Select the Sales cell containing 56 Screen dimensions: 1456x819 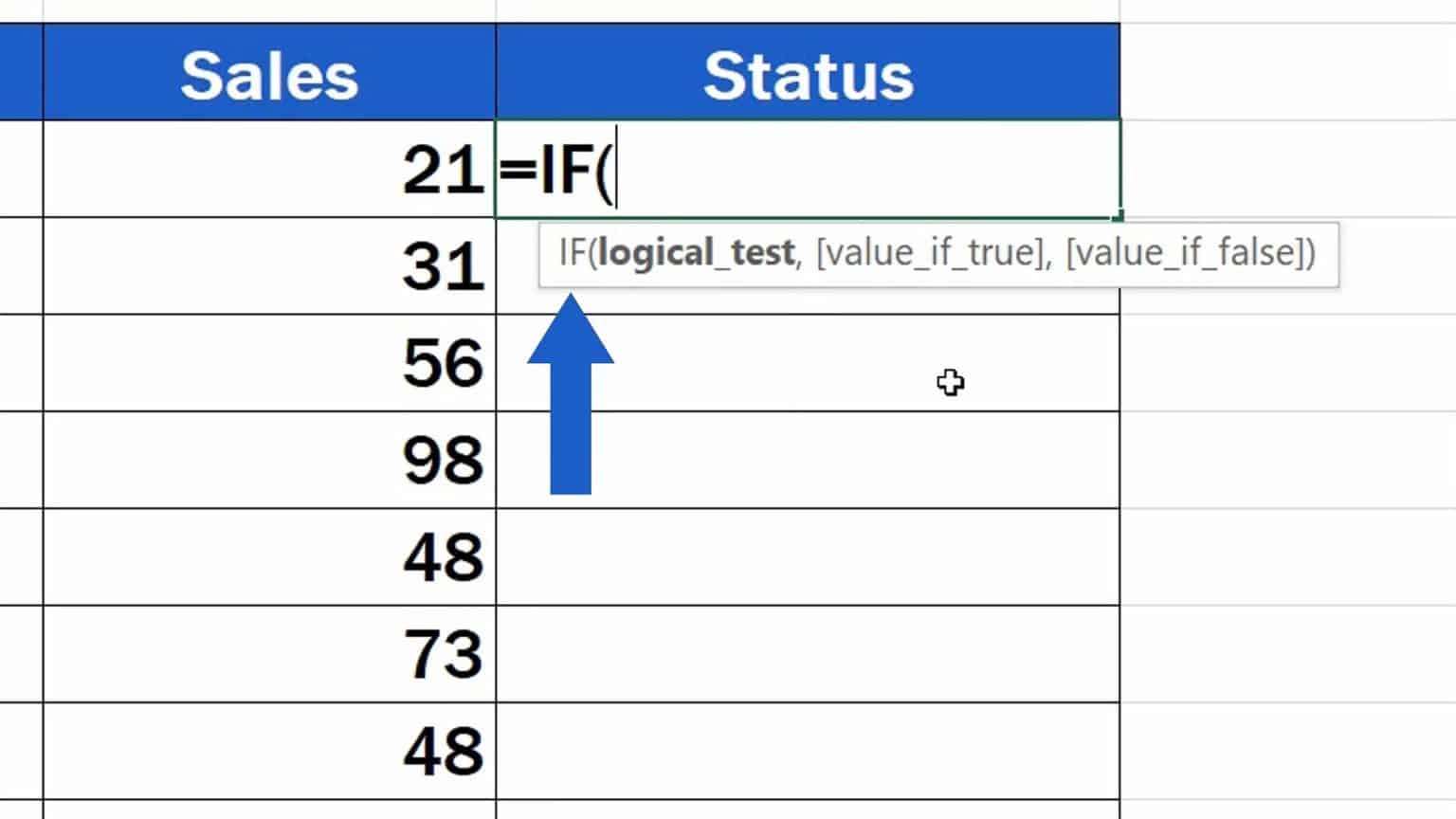(269, 363)
